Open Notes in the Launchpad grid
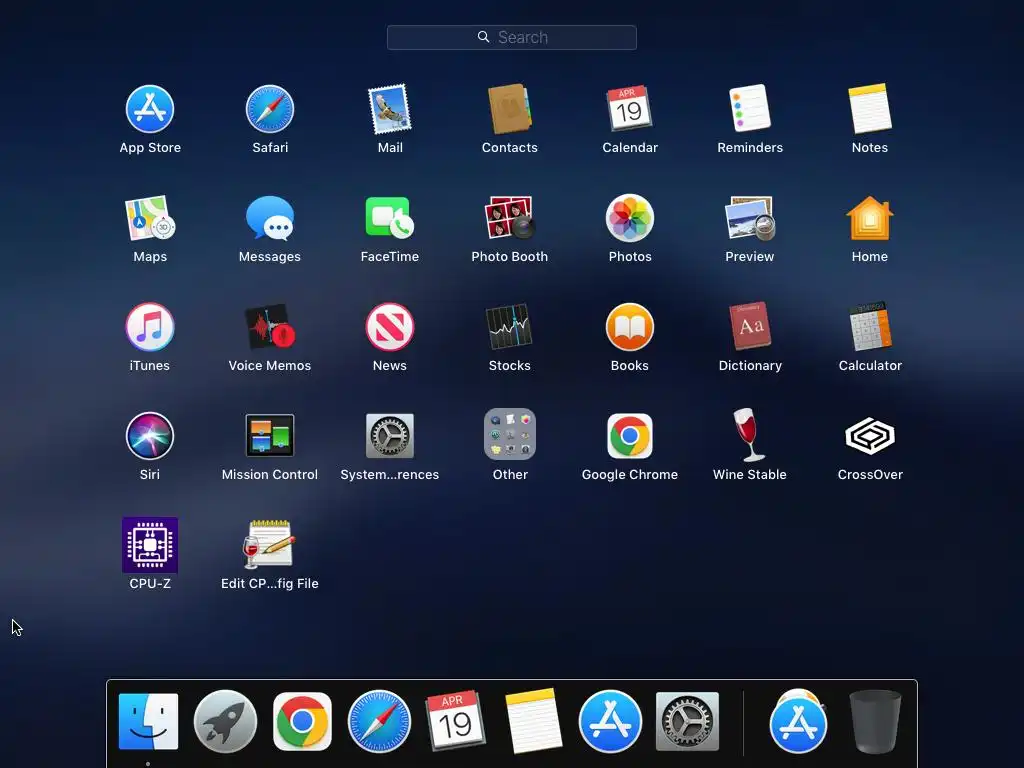This screenshot has width=1024, height=768. coord(870,109)
